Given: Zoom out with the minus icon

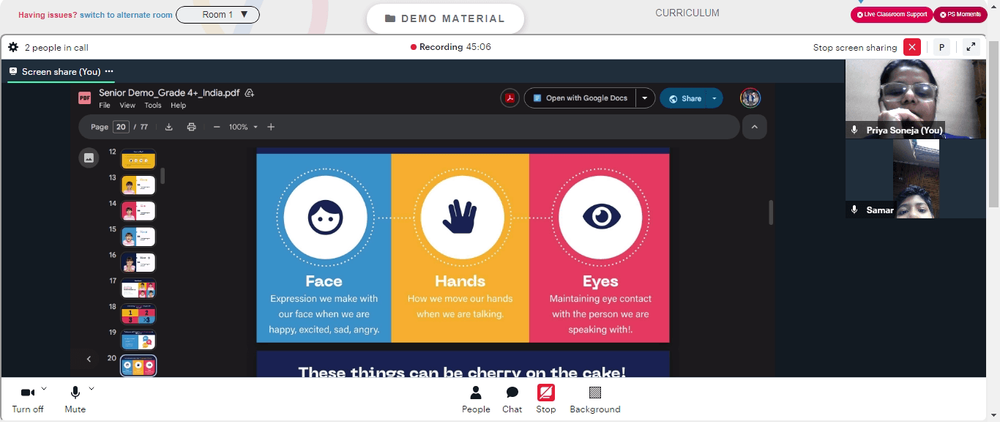Looking at the screenshot, I should tap(217, 127).
